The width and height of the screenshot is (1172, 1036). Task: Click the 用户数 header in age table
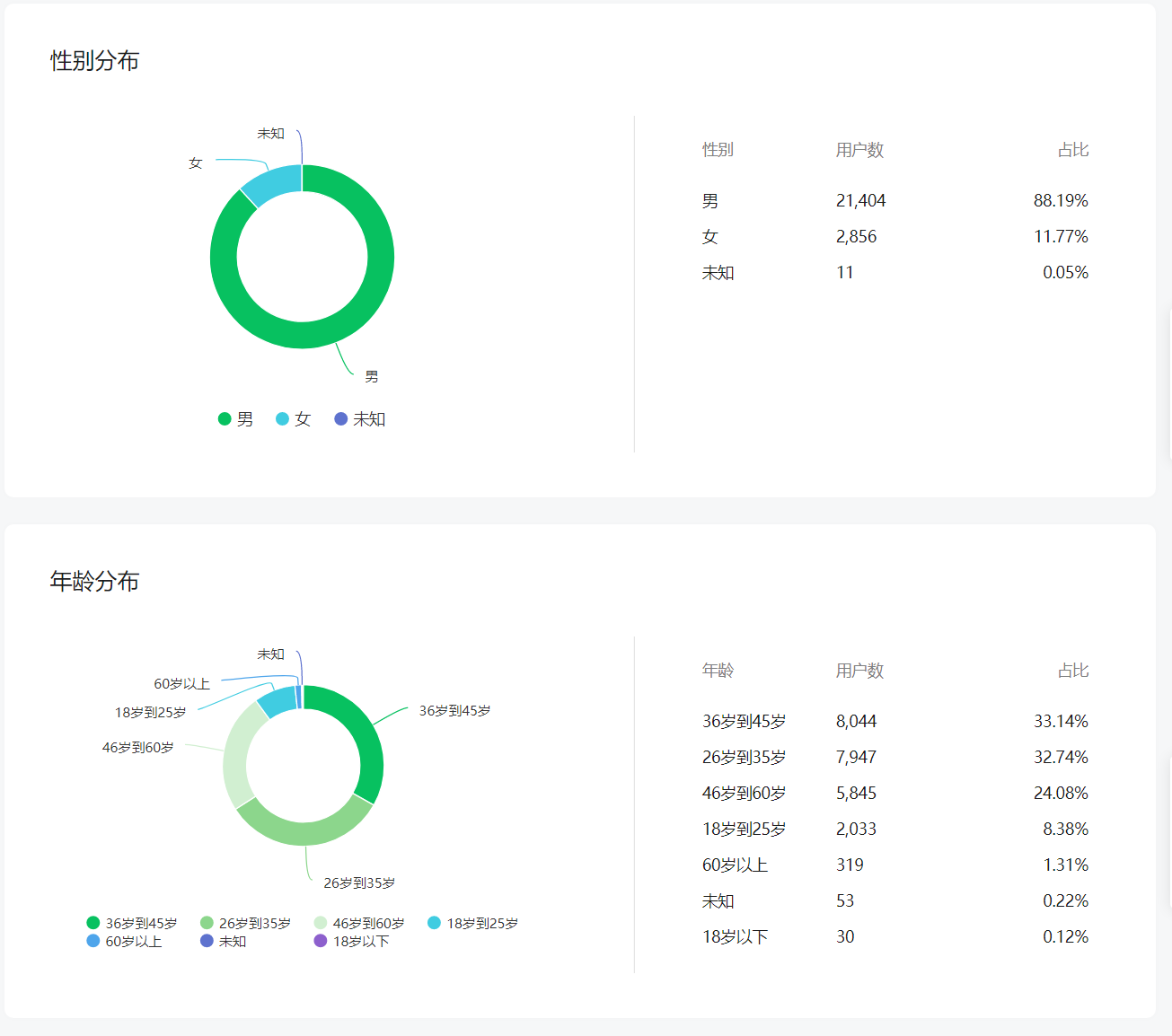point(859,671)
